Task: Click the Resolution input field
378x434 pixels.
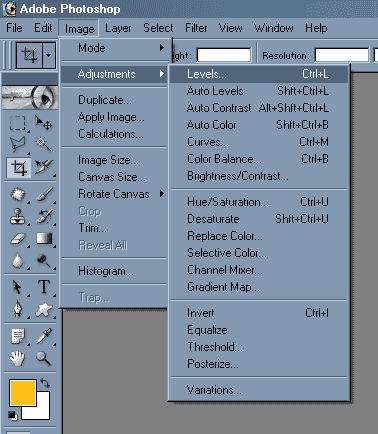Action: [x=342, y=55]
